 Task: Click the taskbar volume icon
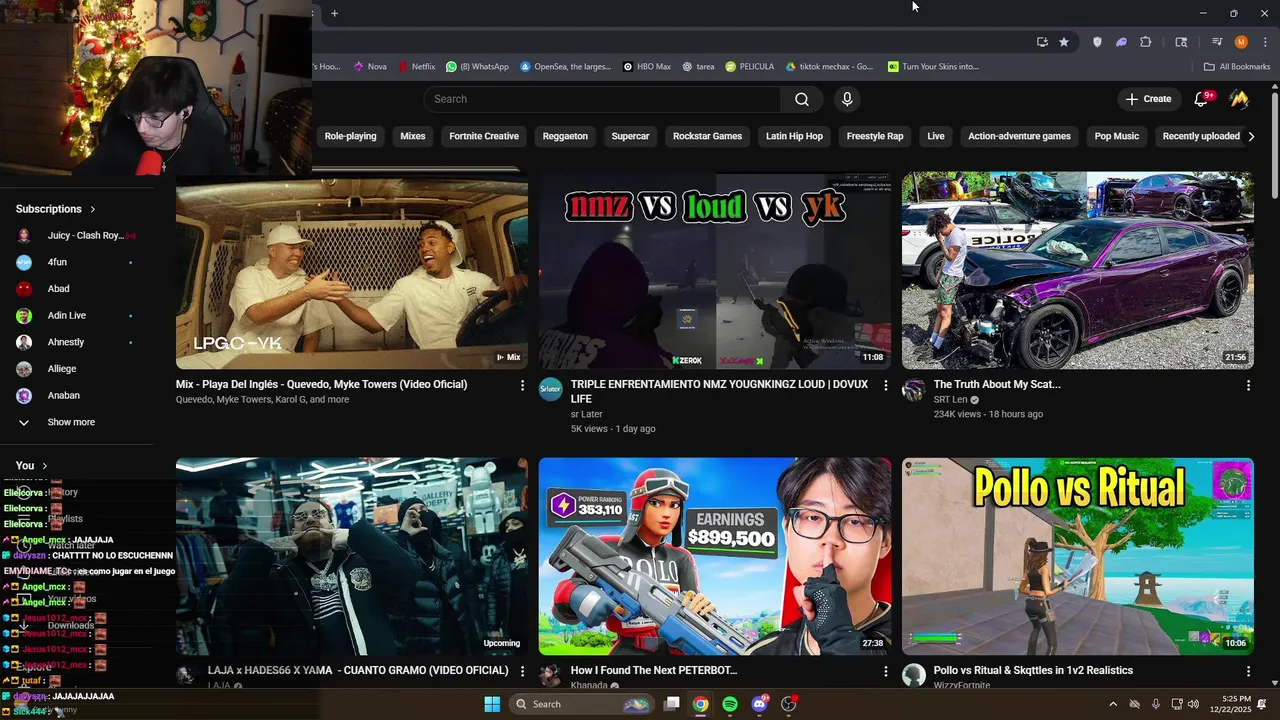1193,704
